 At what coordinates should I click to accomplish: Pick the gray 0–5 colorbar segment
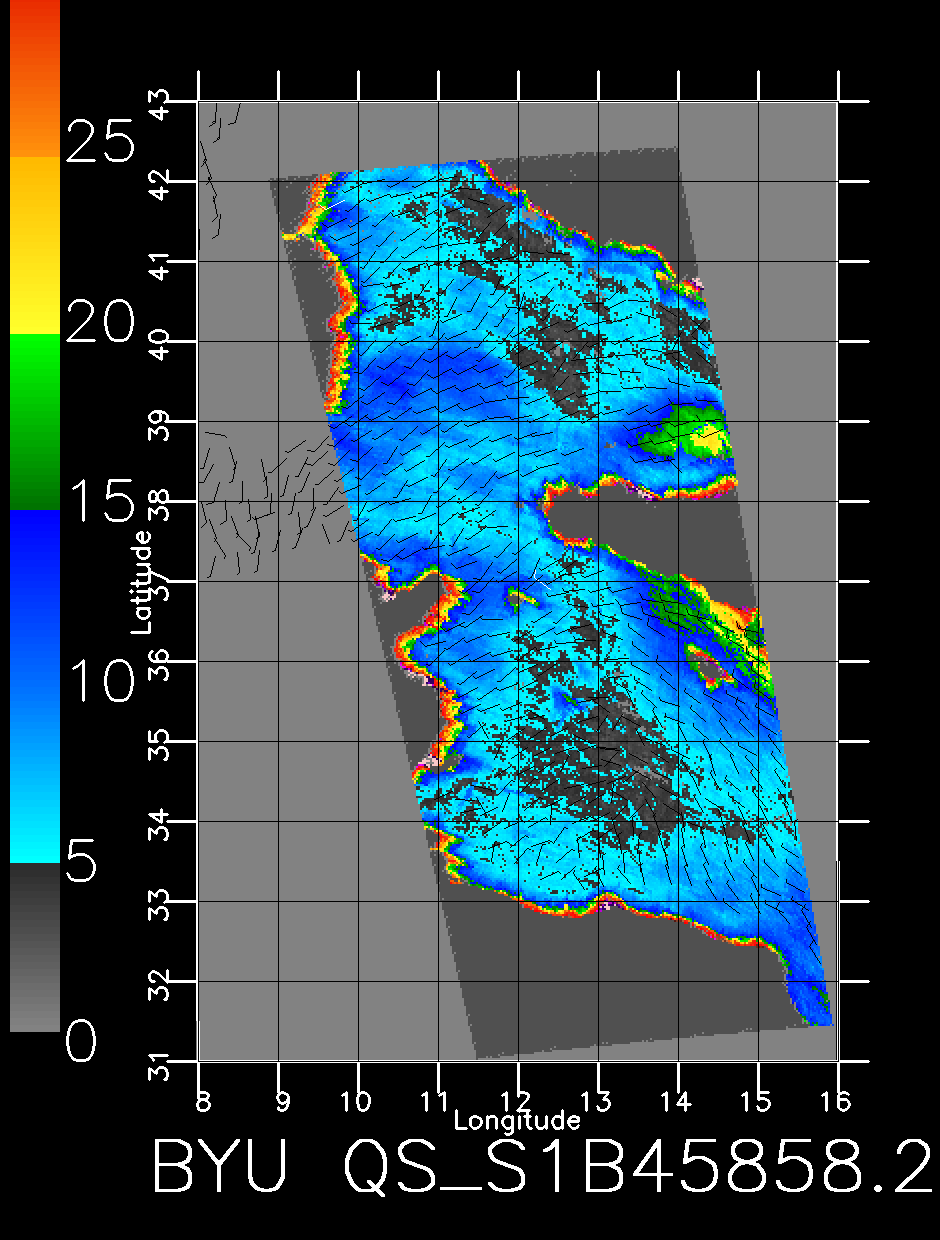coord(35,946)
